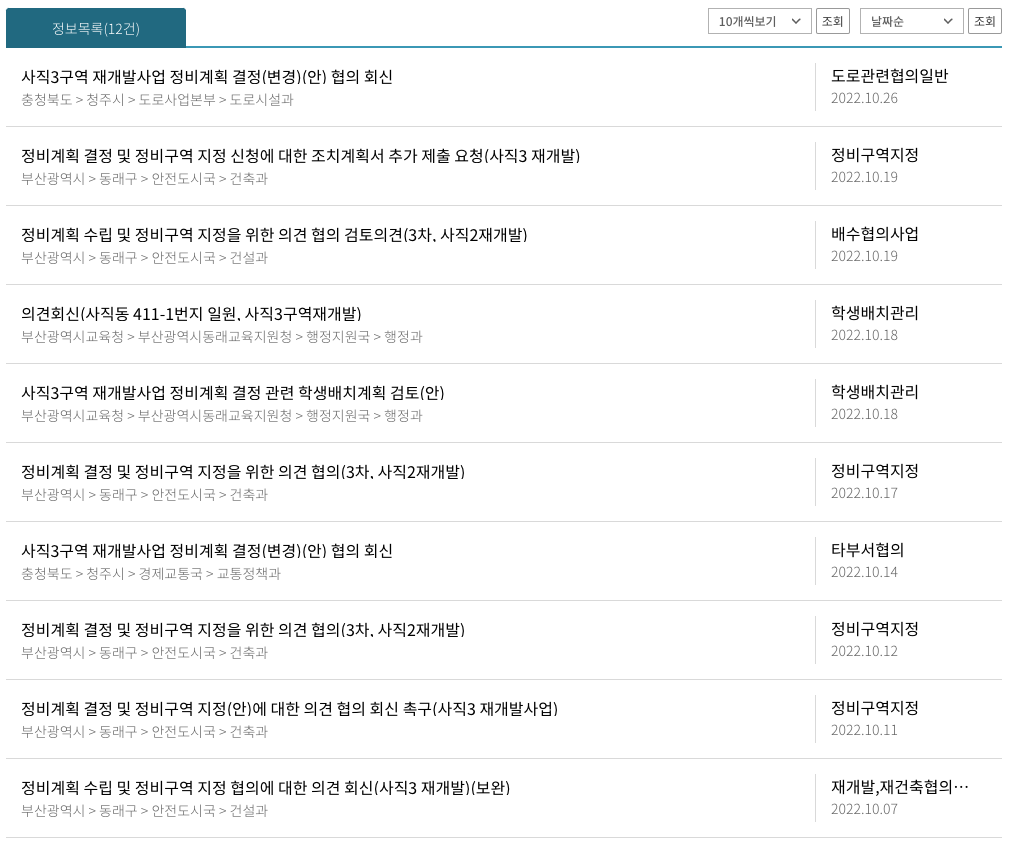Click 행정과 department path under 학생배치계획 검토(안)
The width and height of the screenshot is (1013, 846).
222,415
